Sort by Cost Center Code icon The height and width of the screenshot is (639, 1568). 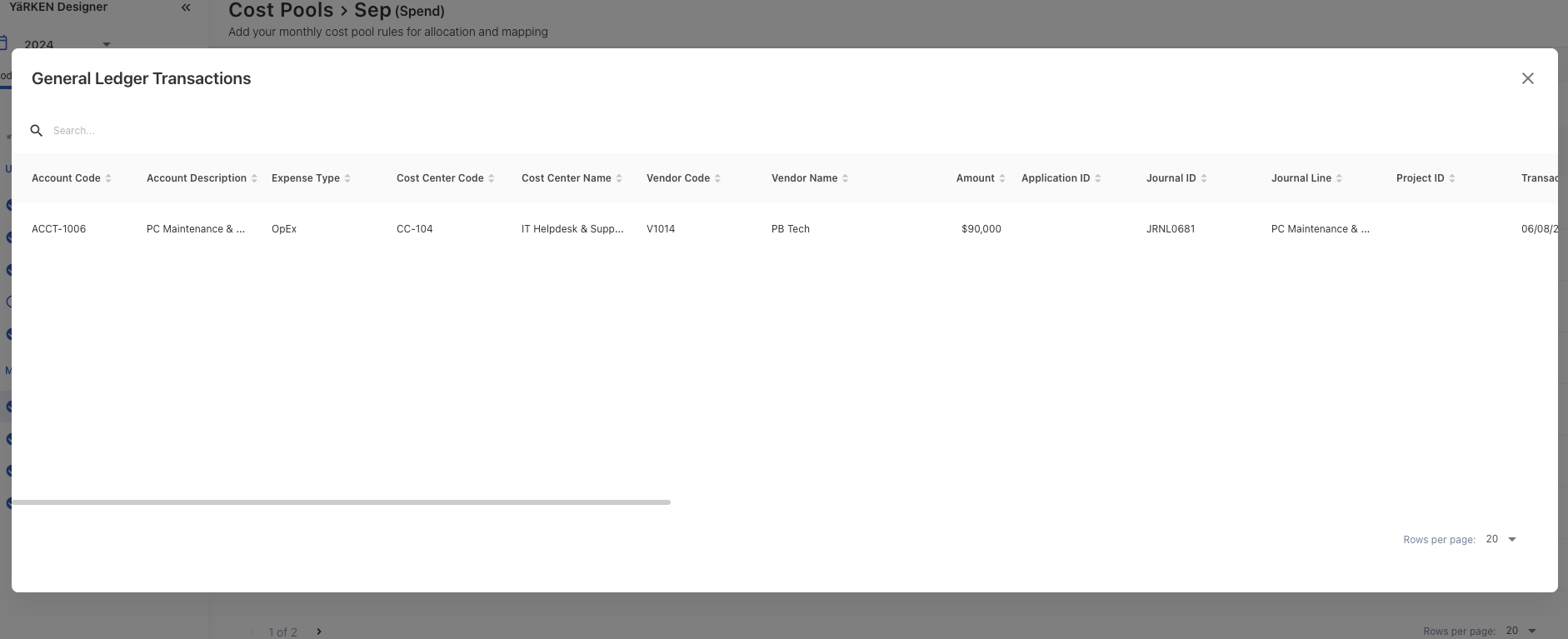click(x=492, y=178)
